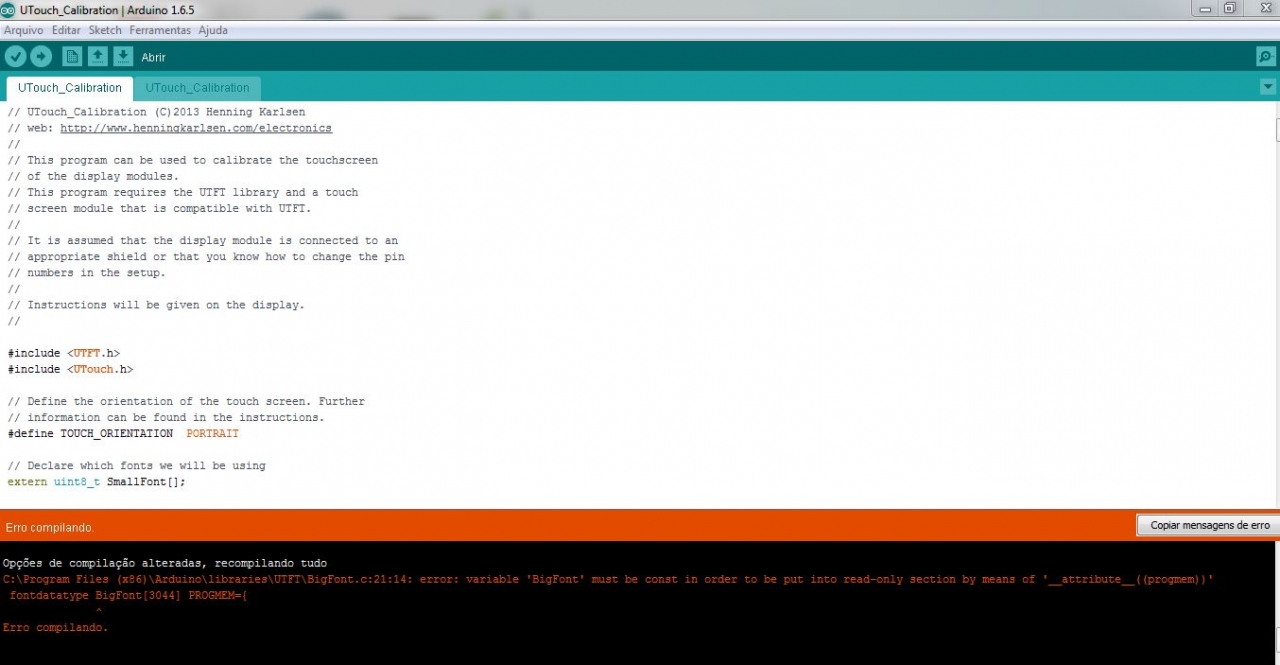The width and height of the screenshot is (1280, 665).
Task: Open the Ajuda menu
Action: pos(213,30)
